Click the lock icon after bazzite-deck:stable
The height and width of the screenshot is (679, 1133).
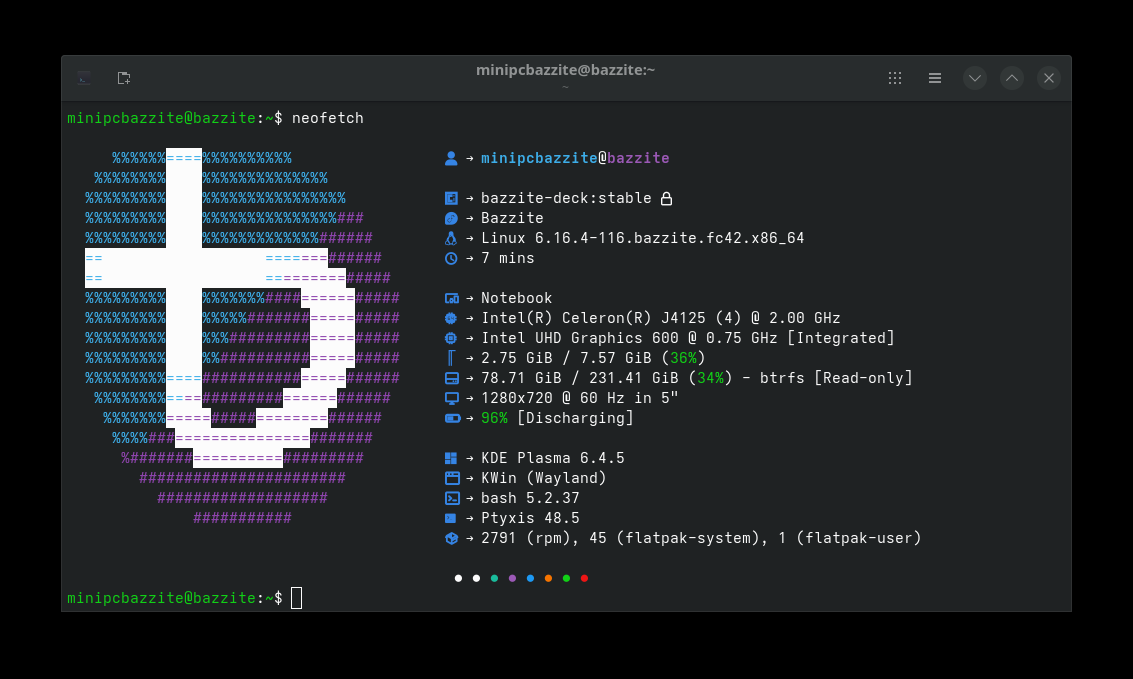click(666, 198)
